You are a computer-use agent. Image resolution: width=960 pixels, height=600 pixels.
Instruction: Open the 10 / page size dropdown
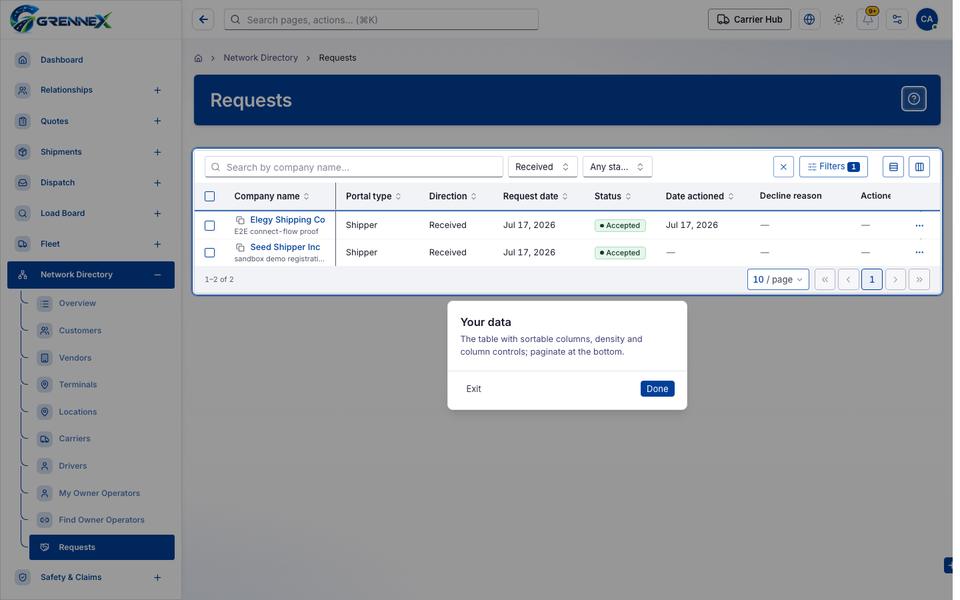[778, 279]
